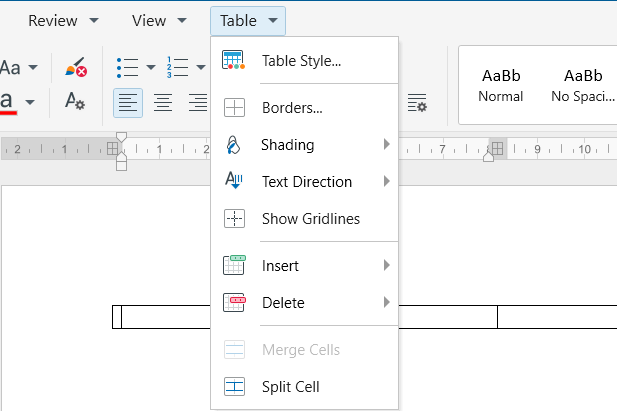The width and height of the screenshot is (617, 411).
Task: Click the numbered list icon
Action: click(177, 68)
